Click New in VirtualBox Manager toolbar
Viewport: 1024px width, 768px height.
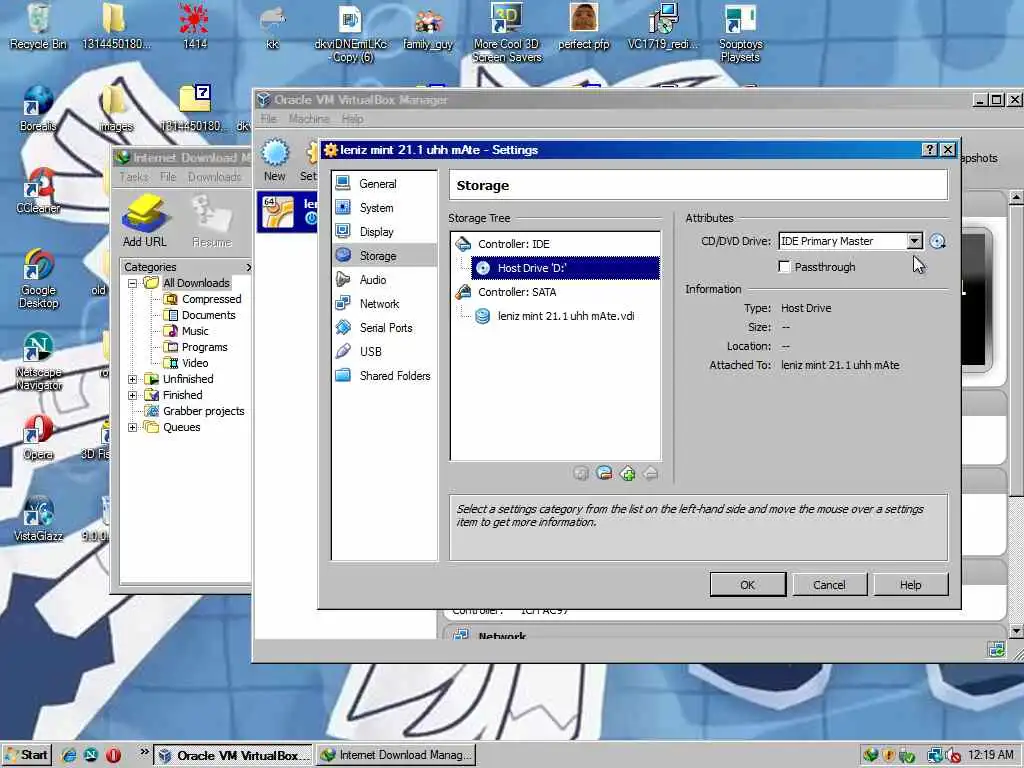tap(275, 160)
